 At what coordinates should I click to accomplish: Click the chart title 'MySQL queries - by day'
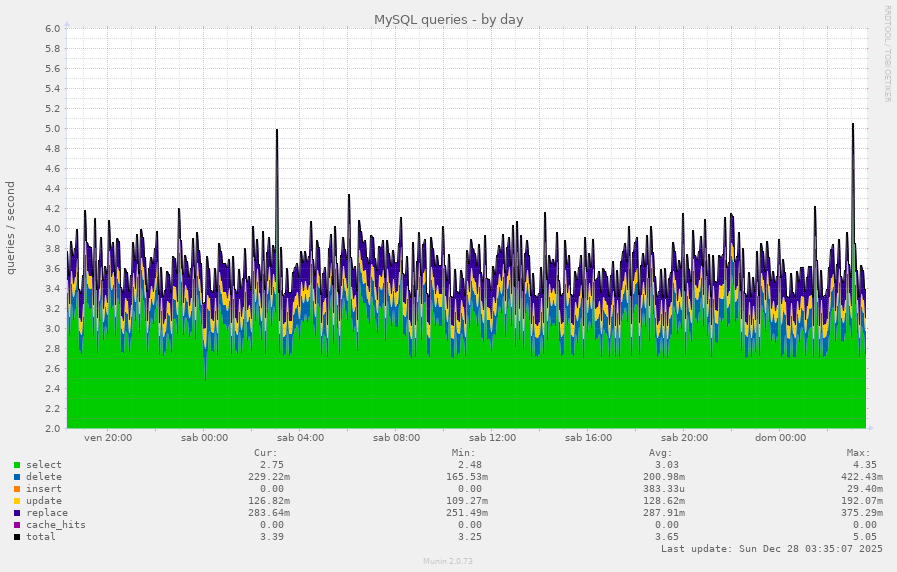click(x=448, y=19)
